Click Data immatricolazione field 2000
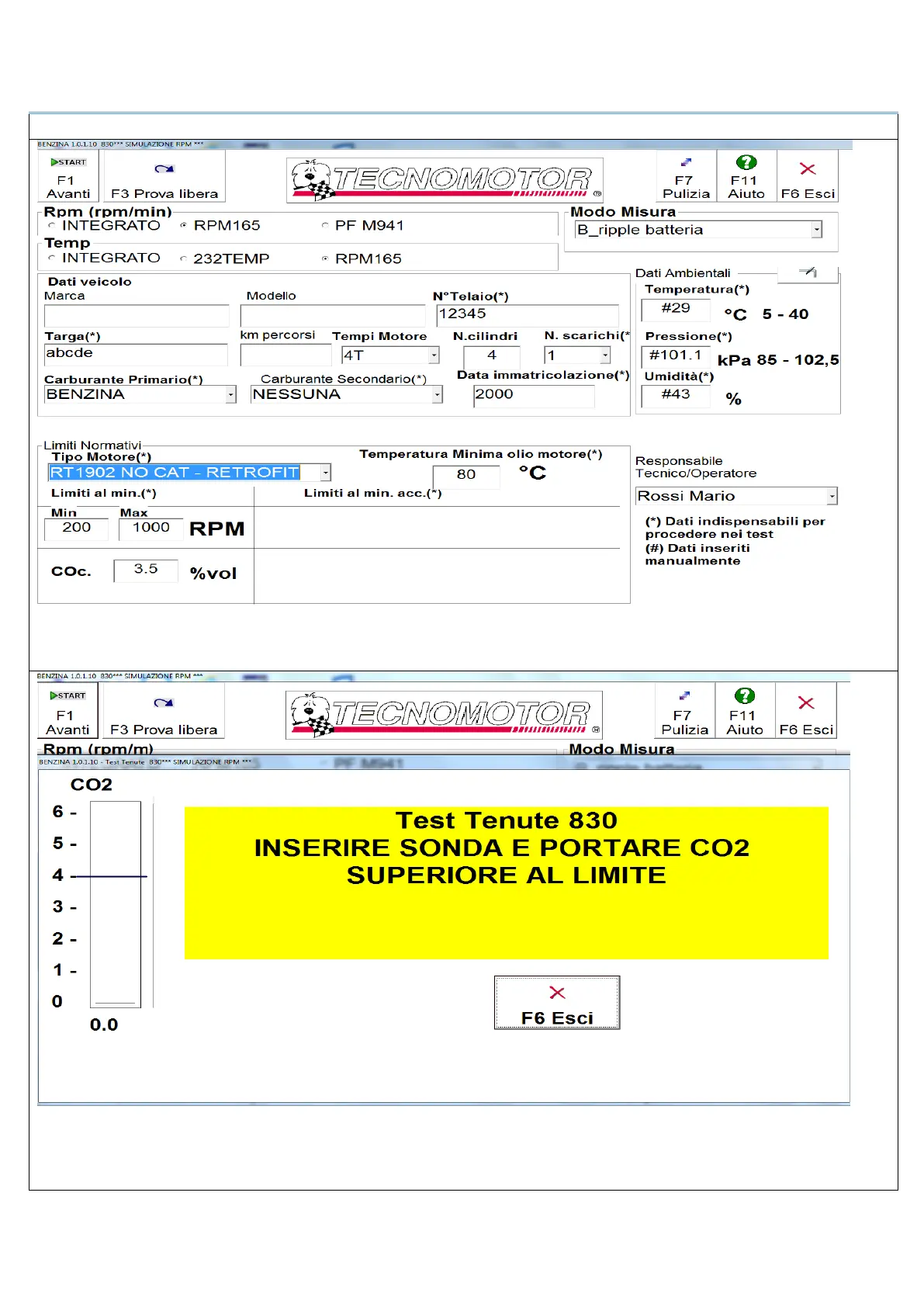Image resolution: width=924 pixels, height=1307 pixels. [534, 396]
